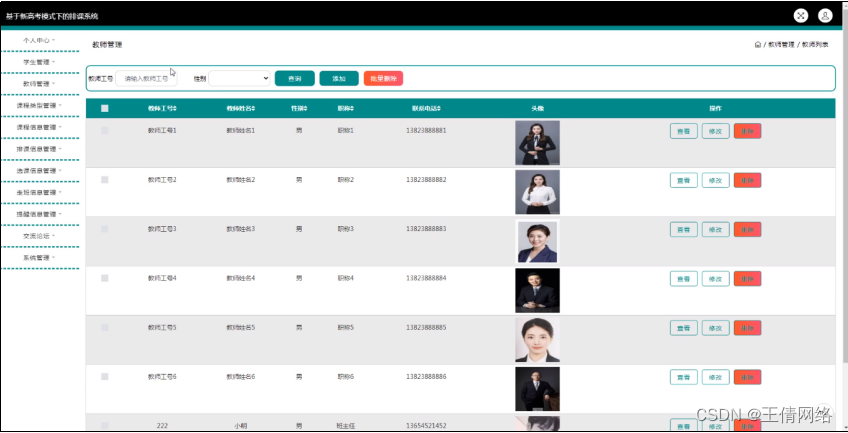The image size is (848, 433).
Task: Delete the 教师工号6 row
Action: click(747, 377)
